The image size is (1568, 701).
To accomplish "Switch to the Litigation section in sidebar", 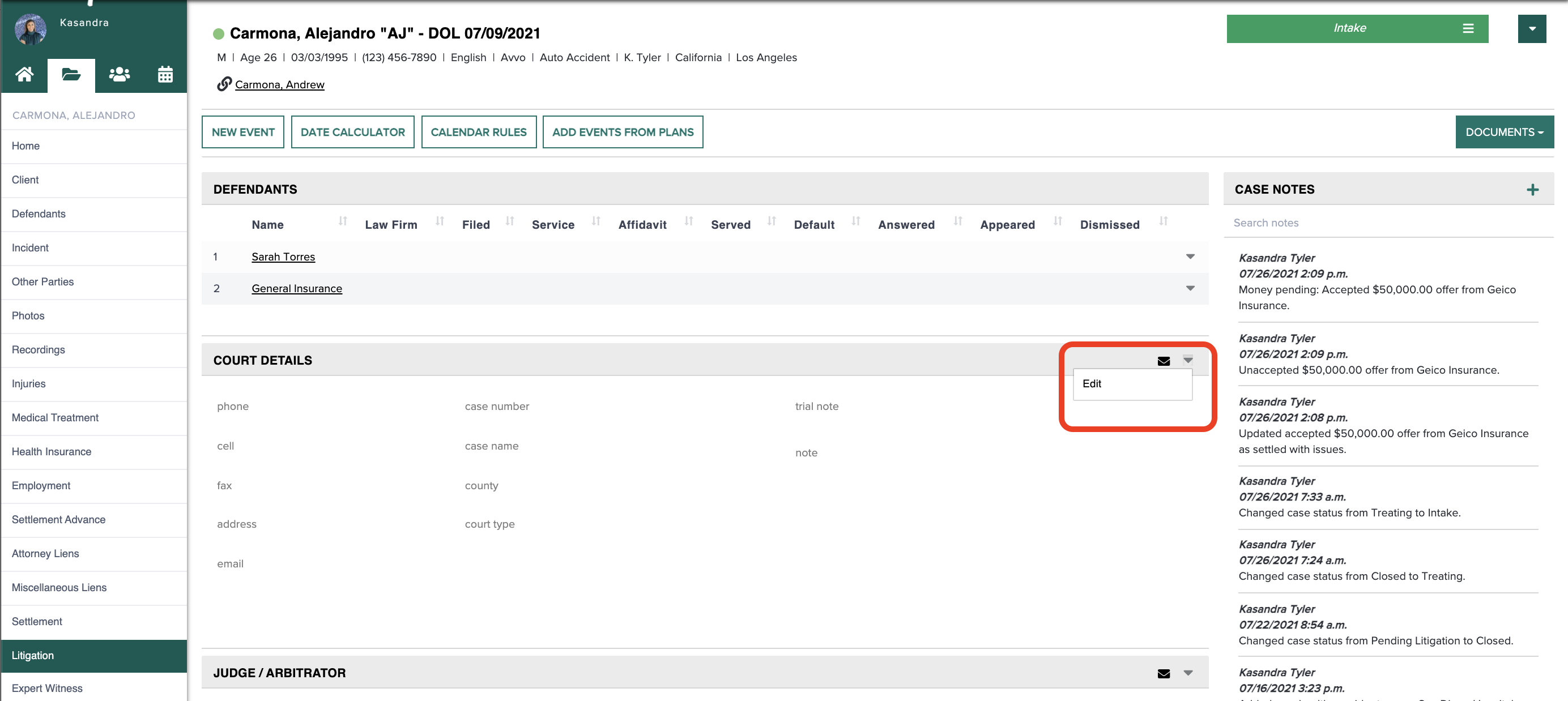I will (x=33, y=655).
